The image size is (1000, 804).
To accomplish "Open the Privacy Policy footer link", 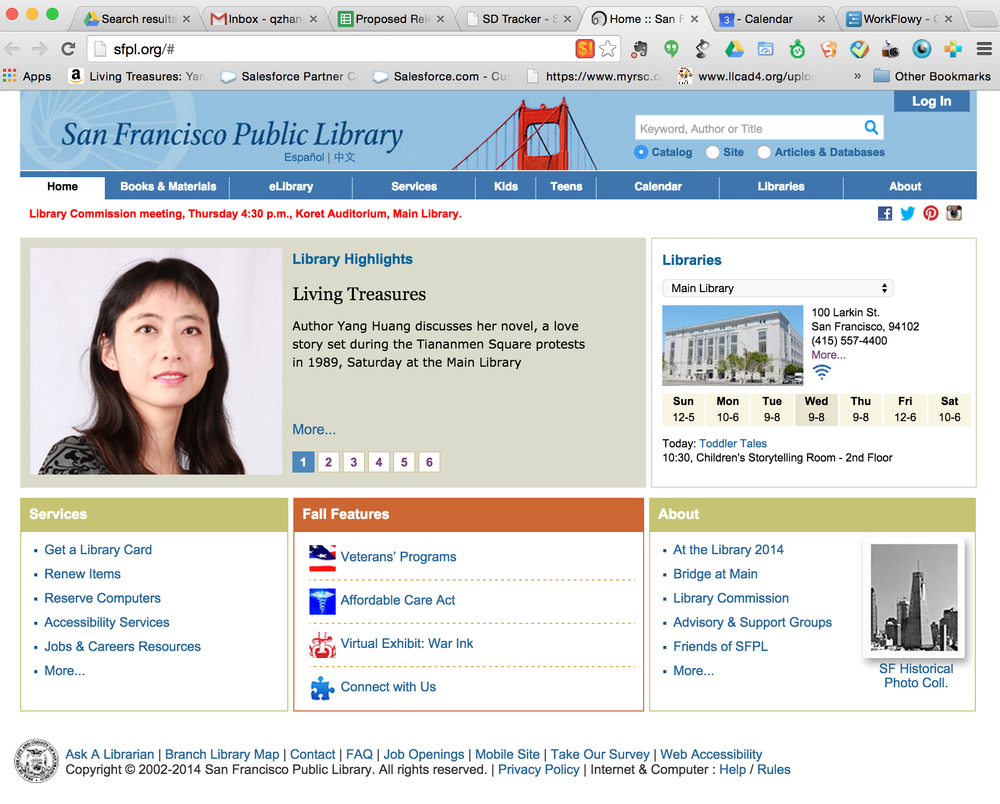I will coord(538,770).
